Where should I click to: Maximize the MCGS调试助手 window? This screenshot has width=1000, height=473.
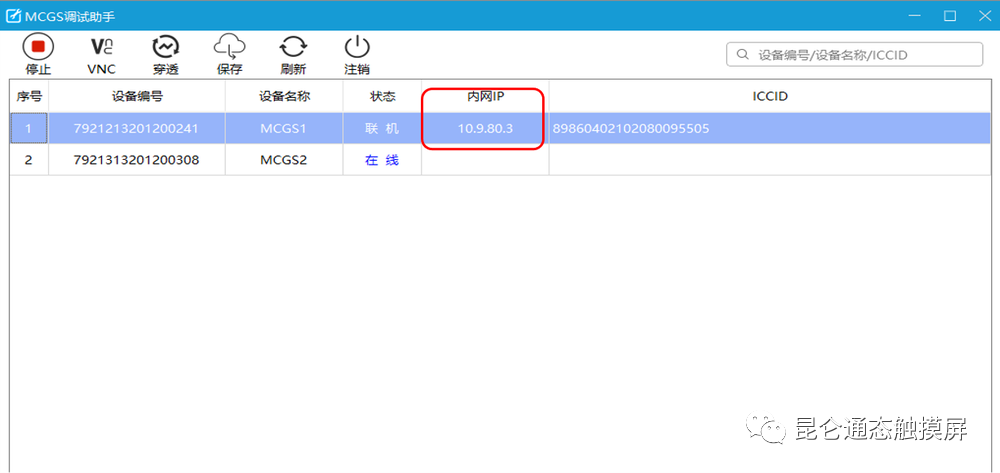(950, 16)
